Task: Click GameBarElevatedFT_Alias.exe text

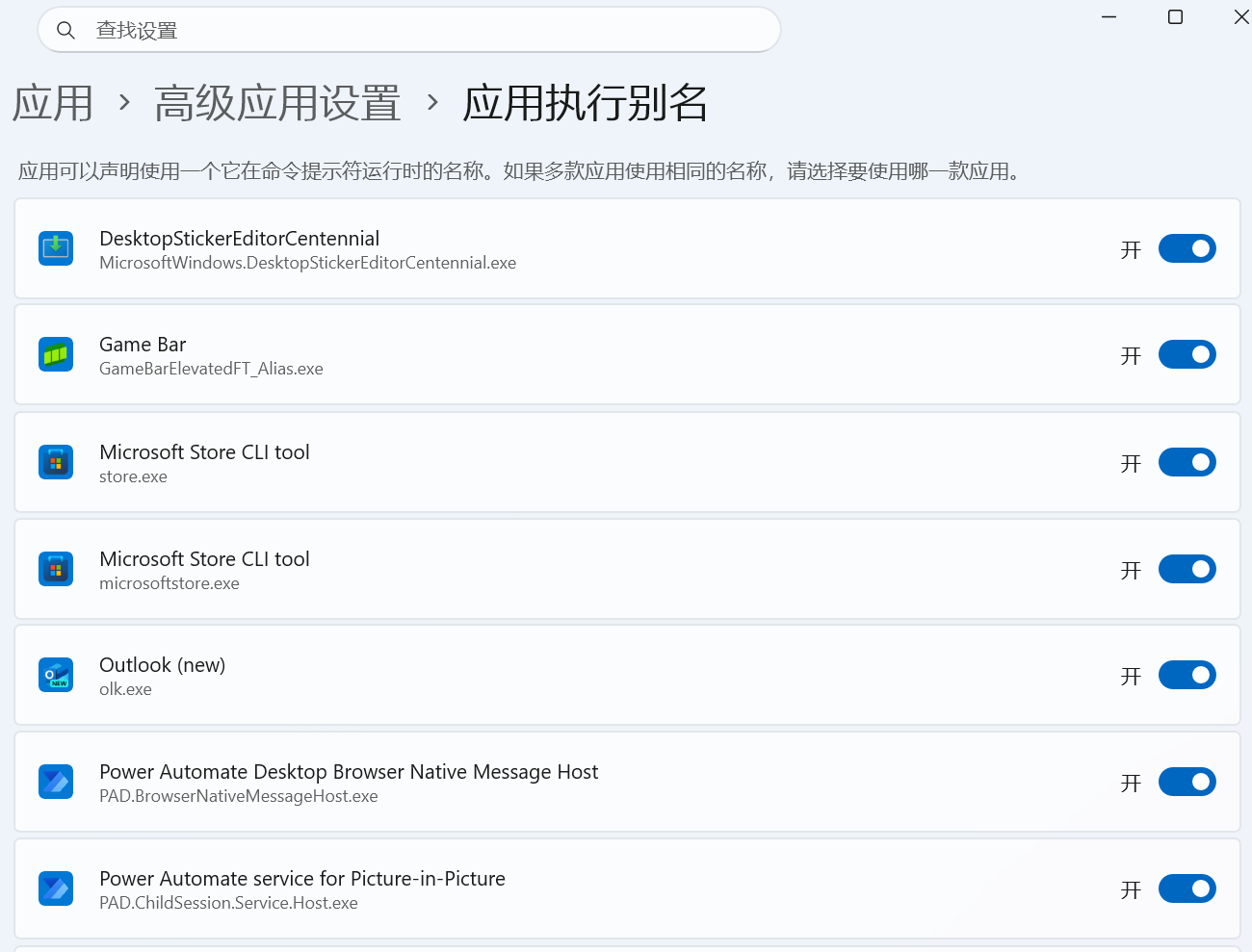Action: (x=211, y=369)
